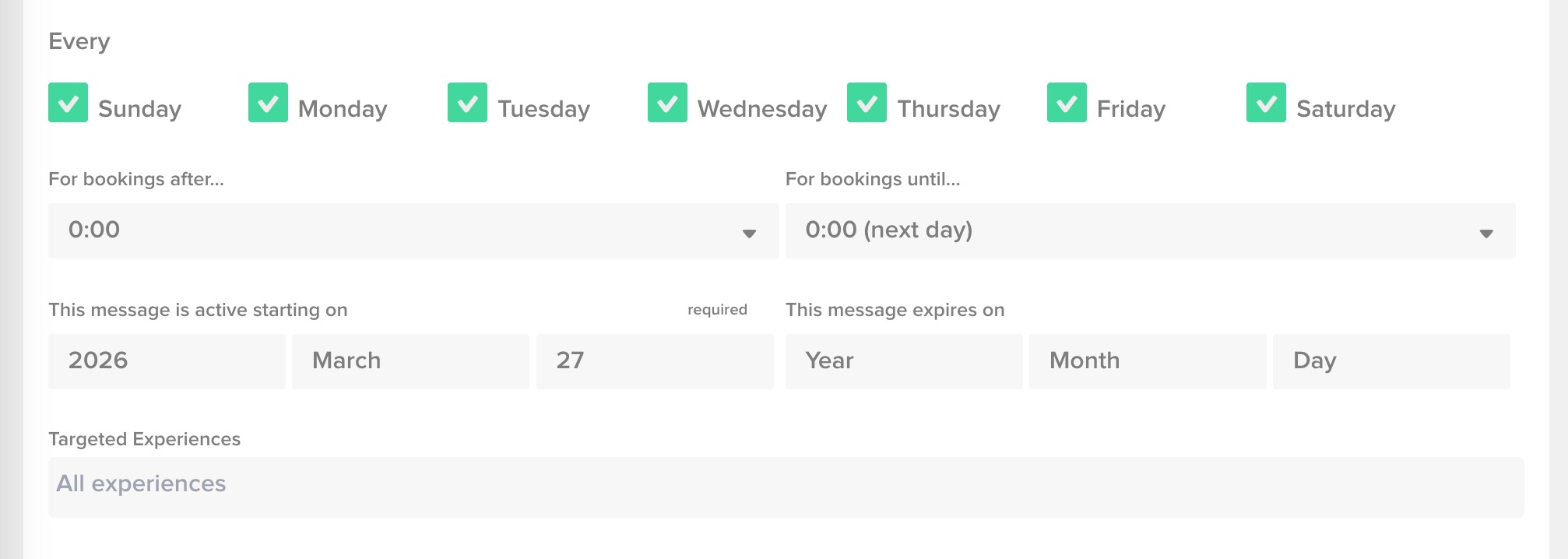Screen dimensions: 1568x559
Task: Click the expiration Year field
Action: tap(903, 361)
